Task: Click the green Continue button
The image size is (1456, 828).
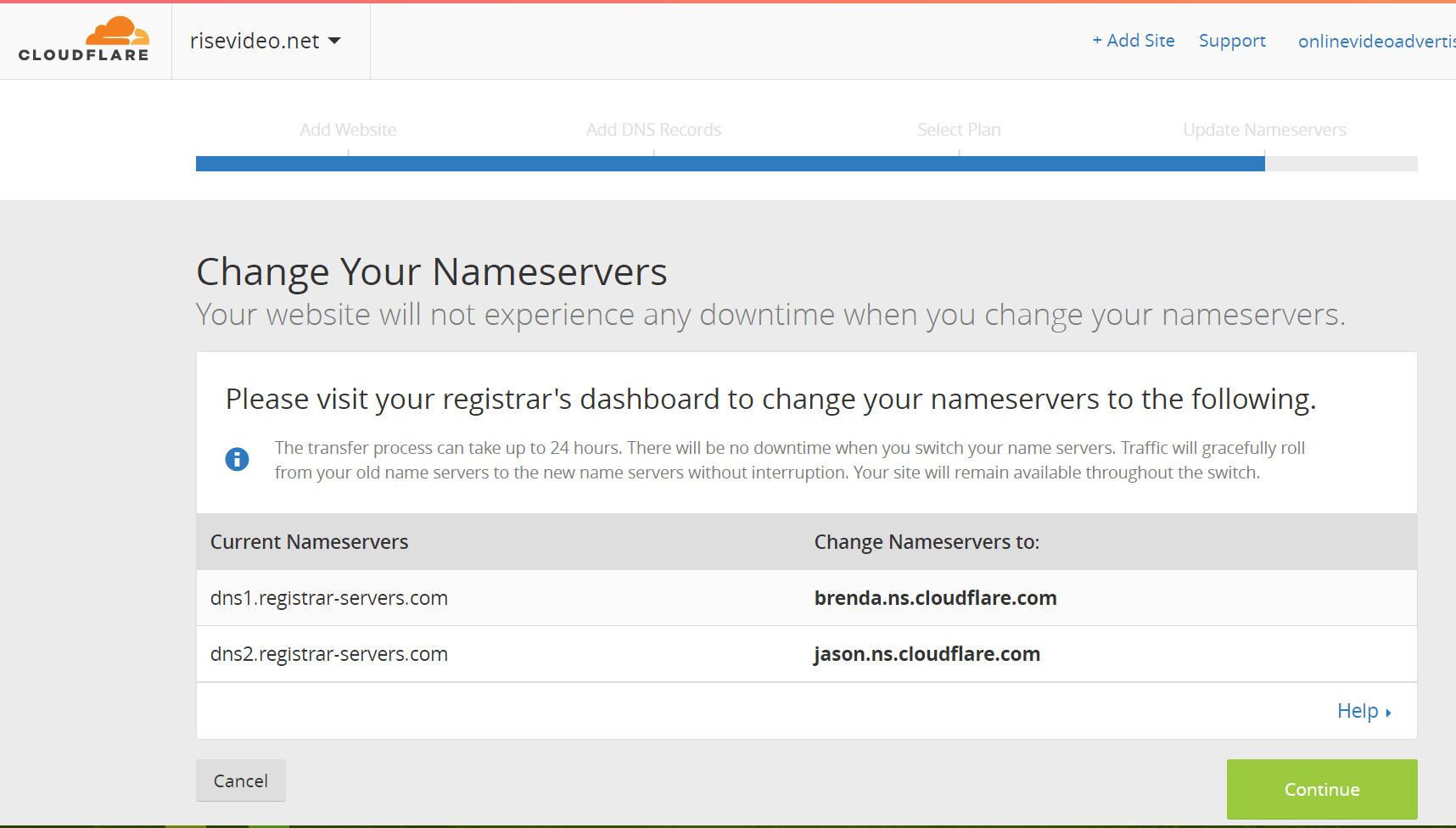Action: (1322, 789)
